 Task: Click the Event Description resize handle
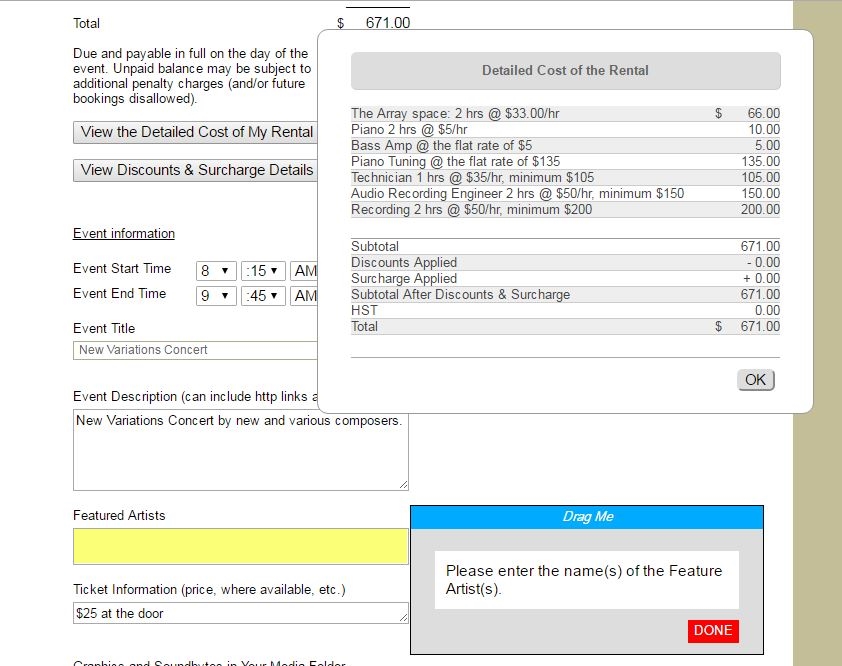(x=404, y=485)
